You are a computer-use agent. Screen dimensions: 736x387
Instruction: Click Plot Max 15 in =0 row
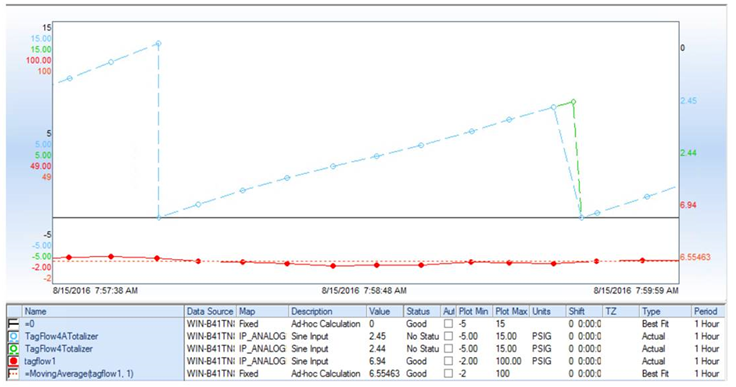(x=500, y=324)
